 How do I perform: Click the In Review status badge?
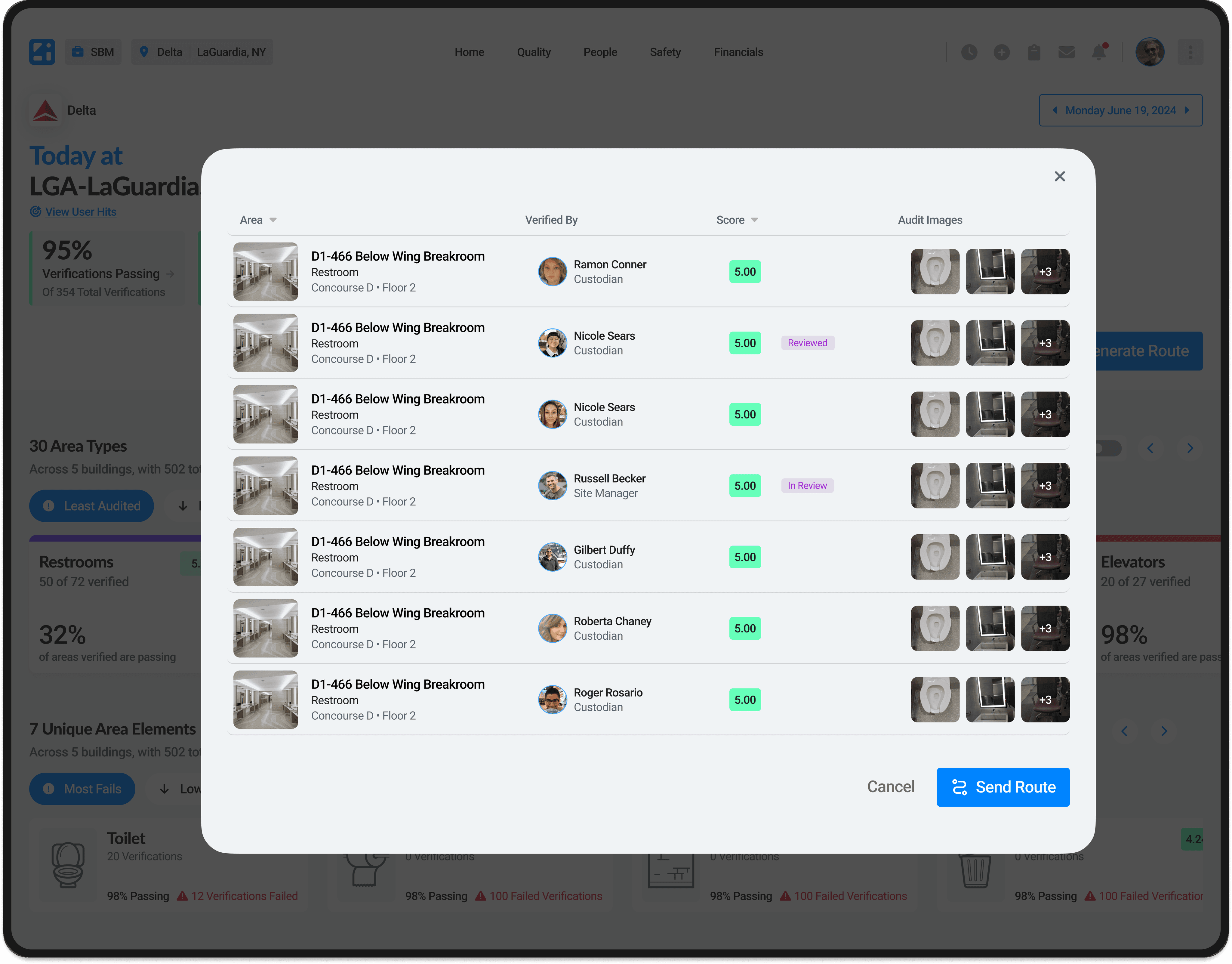click(807, 485)
